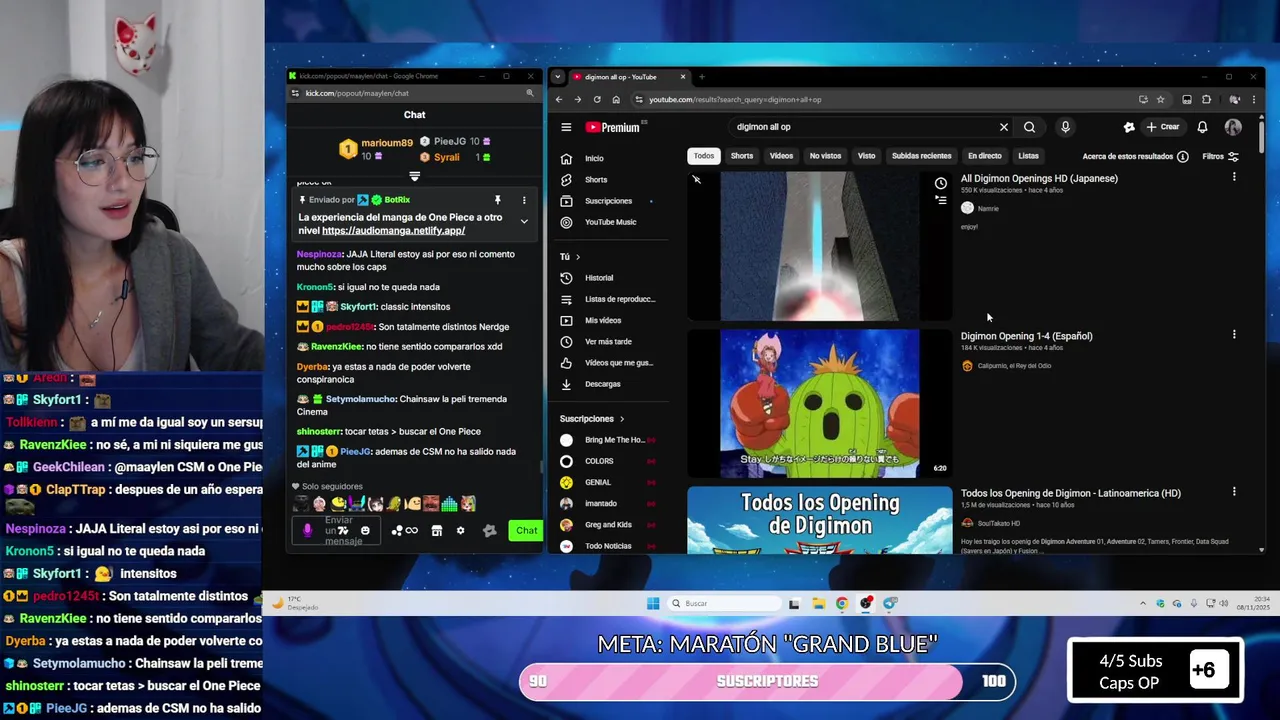Open Todos los Opening de Digimon thumbnail
The height and width of the screenshot is (720, 1280).
coord(820,520)
